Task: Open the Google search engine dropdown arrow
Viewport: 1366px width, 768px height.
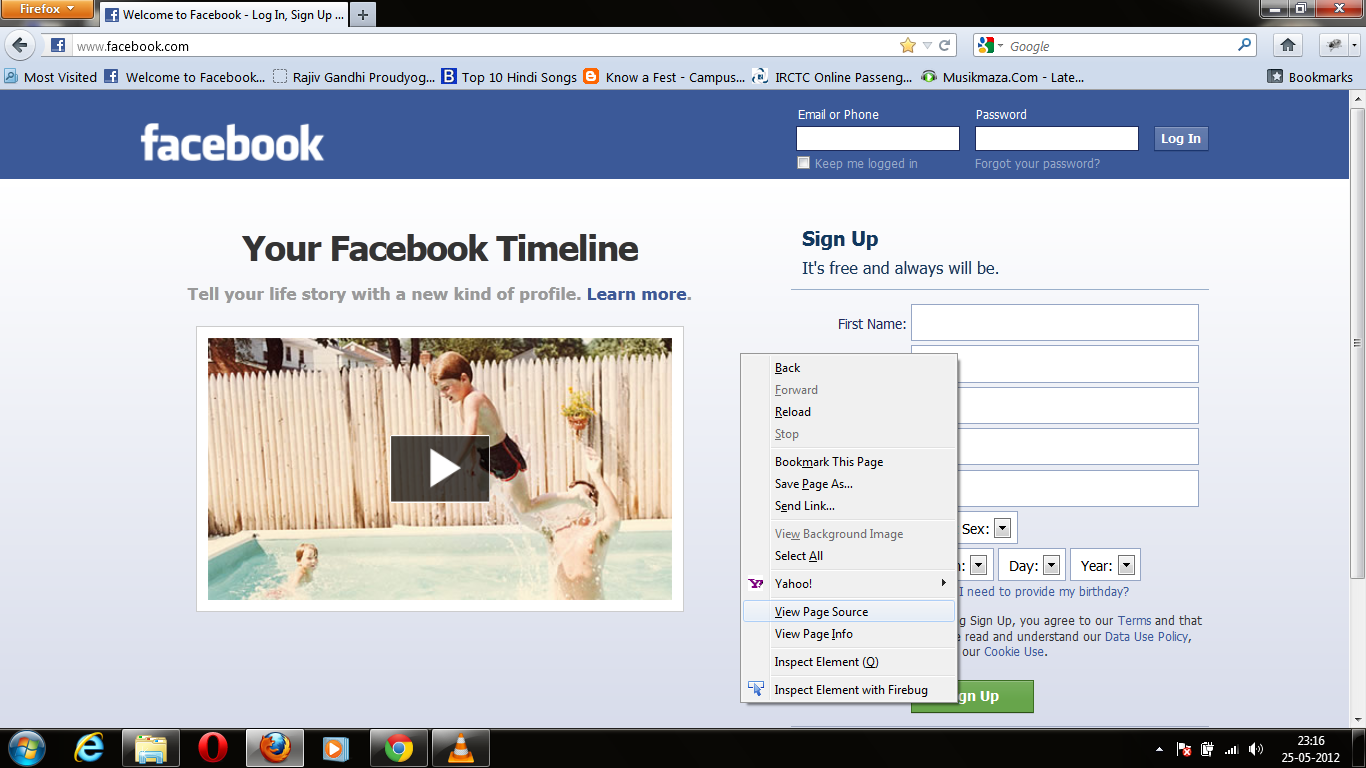Action: (1001, 46)
